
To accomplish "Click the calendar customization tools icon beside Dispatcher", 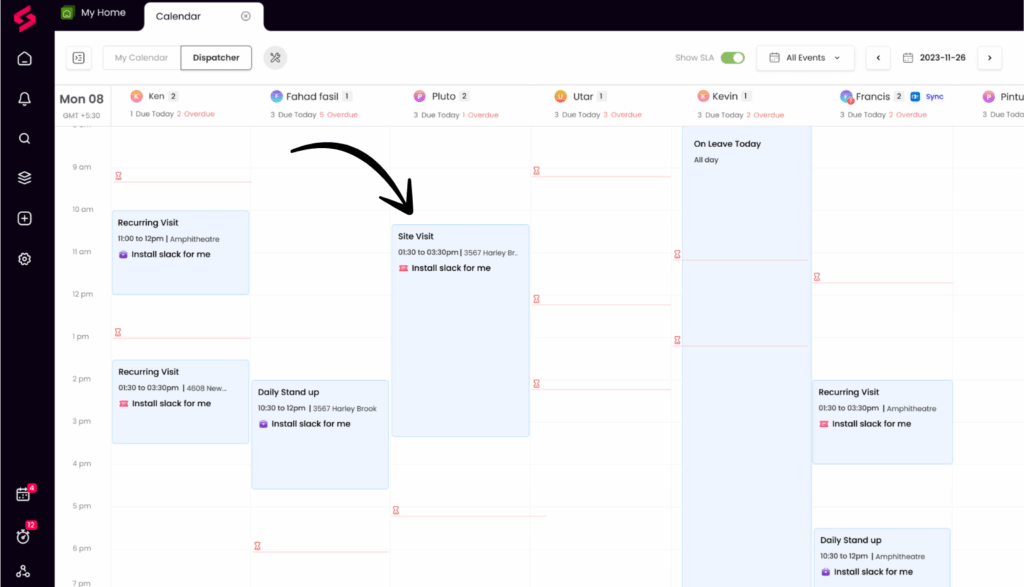I will point(275,57).
